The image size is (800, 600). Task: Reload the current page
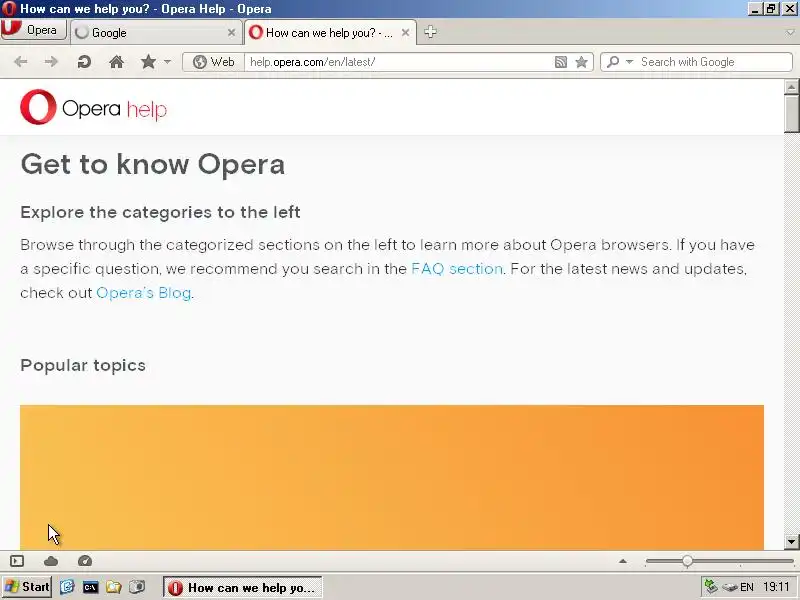84,62
